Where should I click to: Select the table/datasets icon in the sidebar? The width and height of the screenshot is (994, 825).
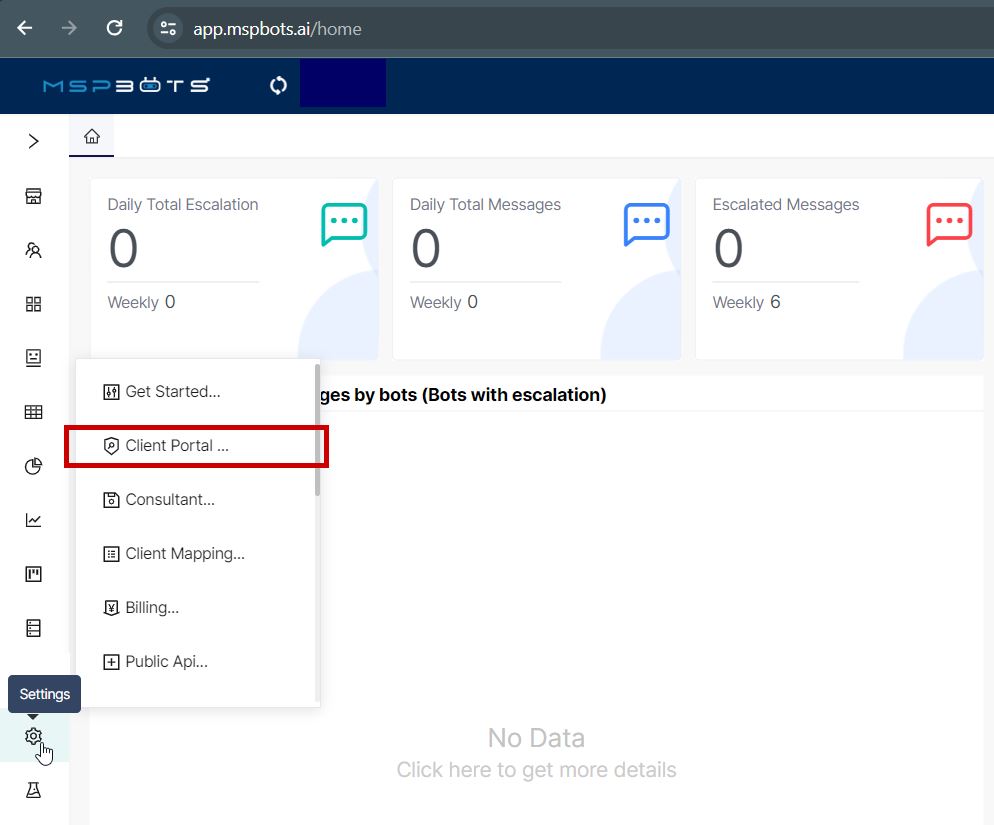coord(34,412)
